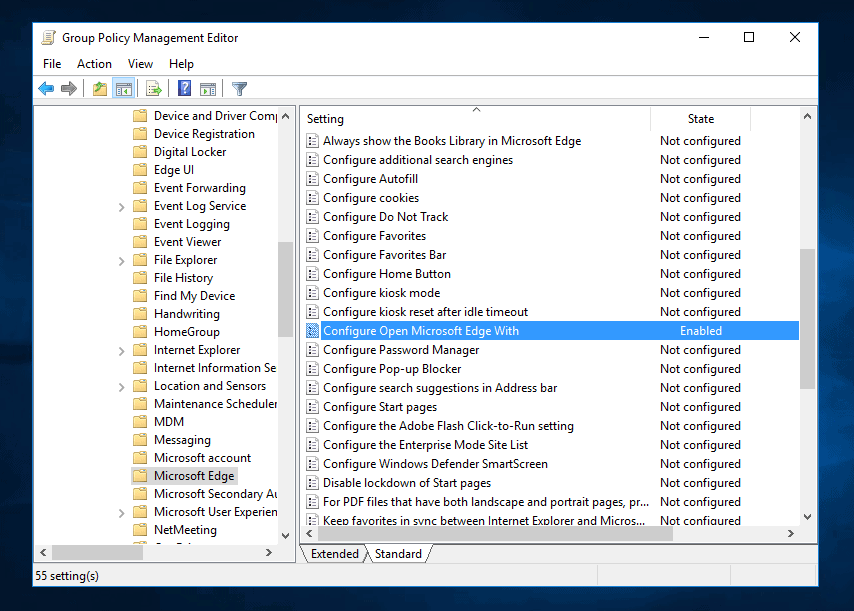Click the folder icon next to HomeGroup
The image size is (854, 611).
pyautogui.click(x=141, y=331)
